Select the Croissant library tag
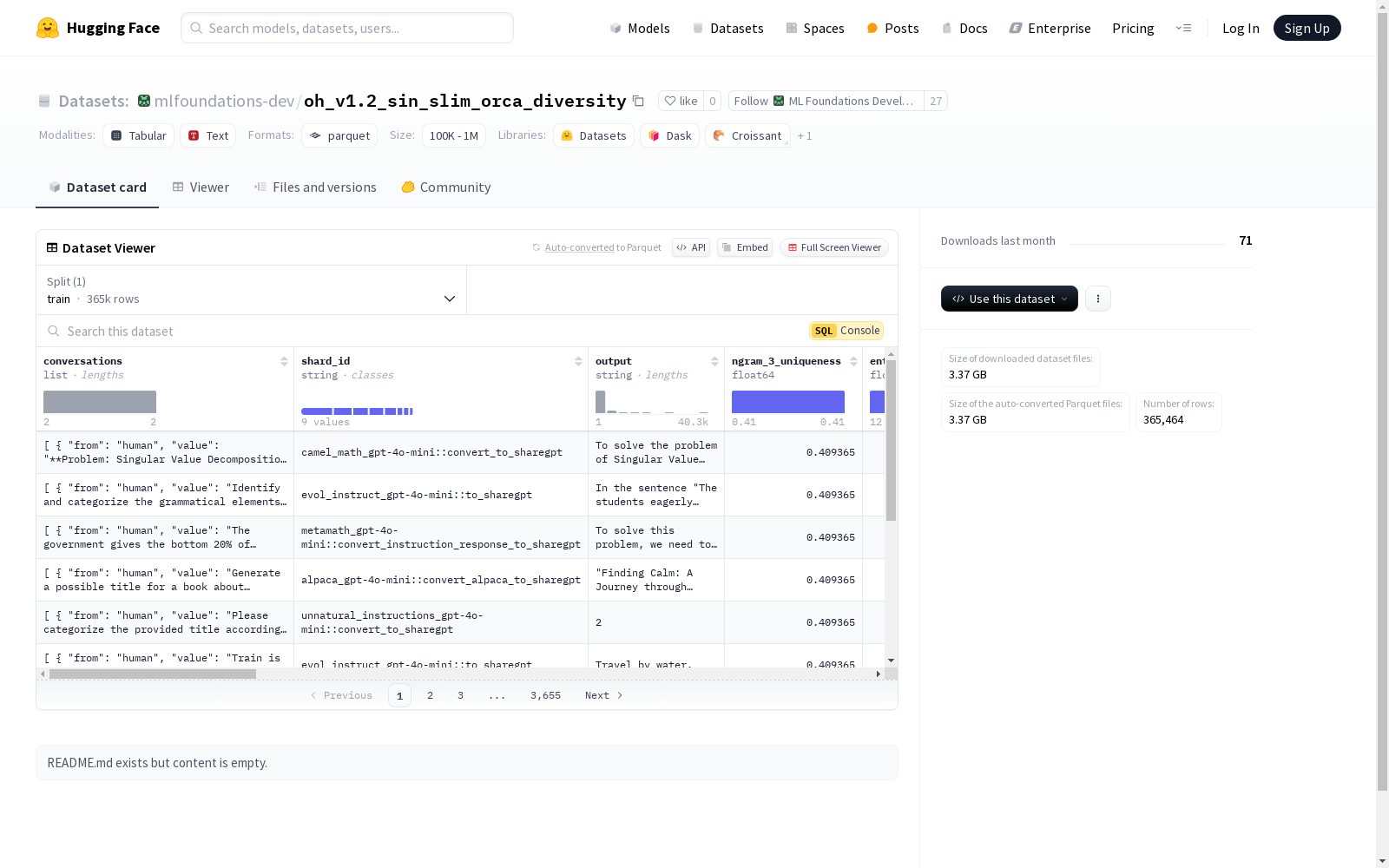The height and width of the screenshot is (868, 1389). pos(748,135)
